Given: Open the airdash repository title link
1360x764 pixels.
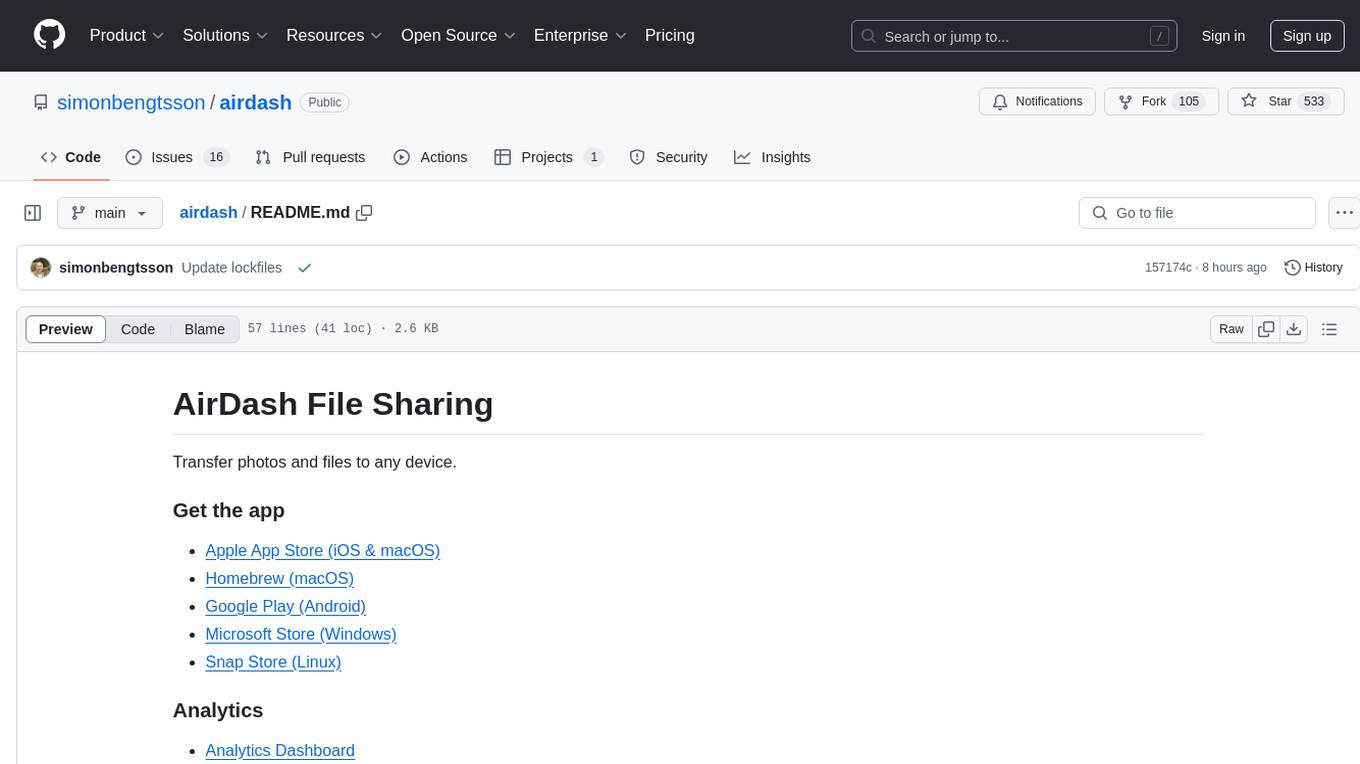Looking at the screenshot, I should 255,102.
